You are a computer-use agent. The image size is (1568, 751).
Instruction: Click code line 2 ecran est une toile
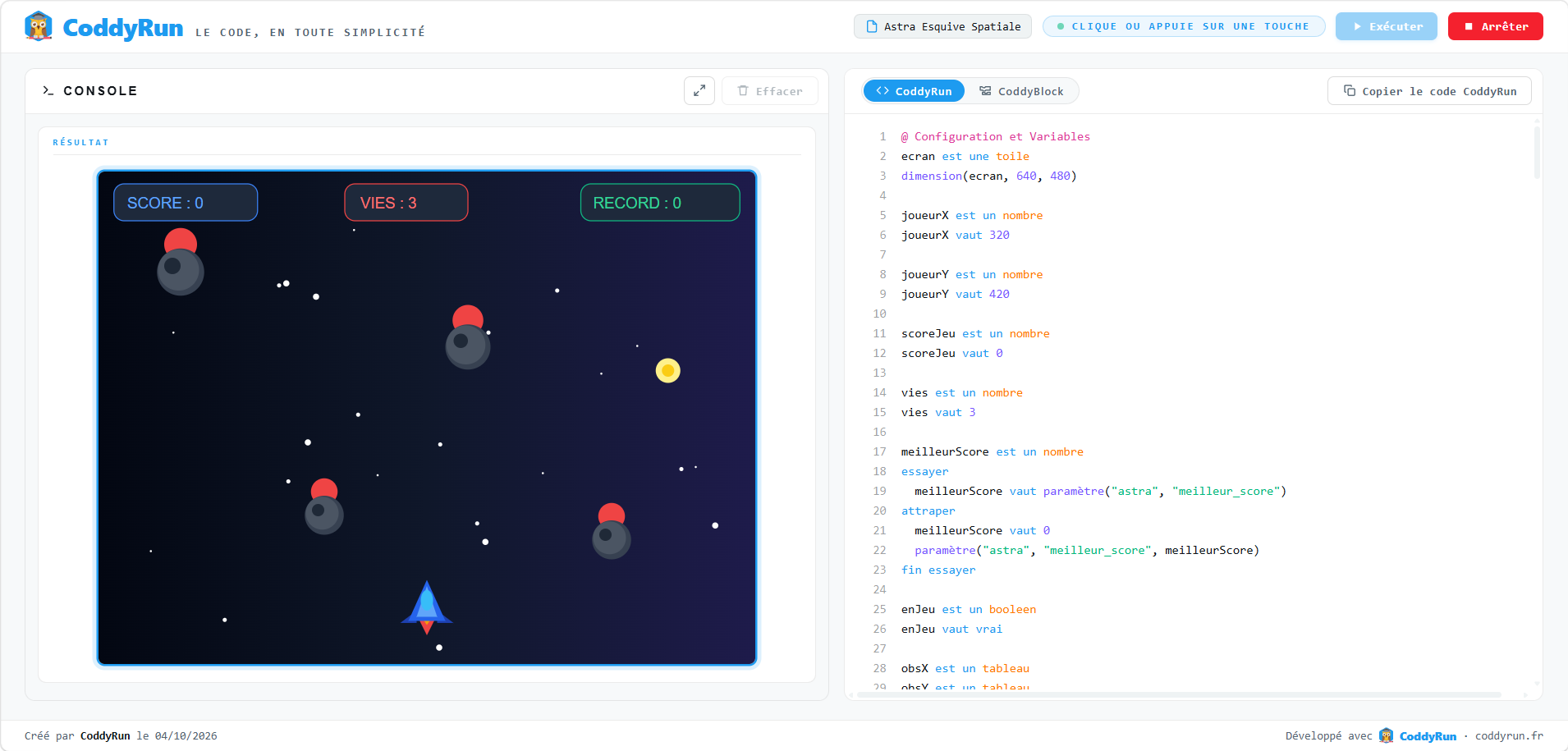point(965,157)
